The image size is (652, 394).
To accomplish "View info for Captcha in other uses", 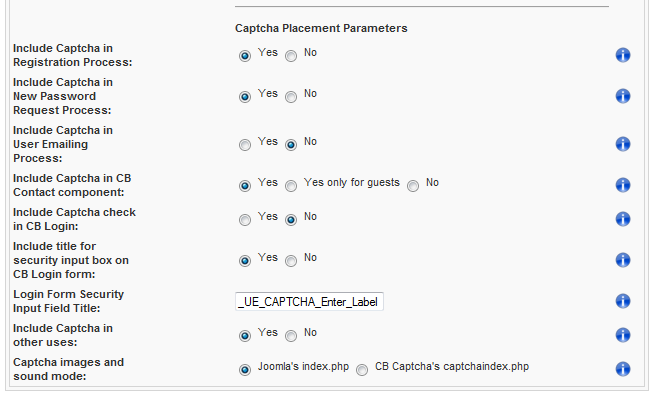I will pyautogui.click(x=622, y=335).
